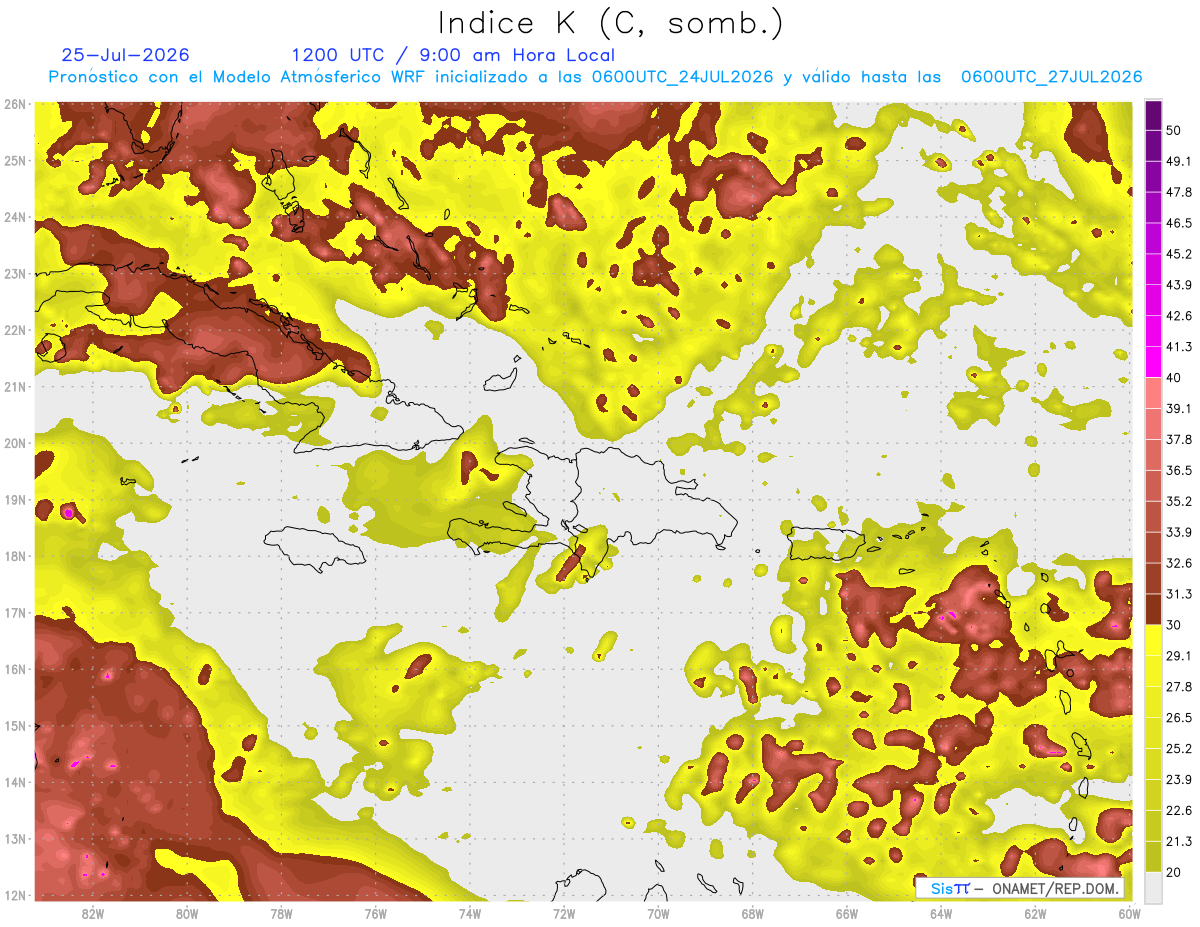
Task: Click the "SisTT - ONAMET/REP.DOM." credit label
Action: coord(1019,888)
